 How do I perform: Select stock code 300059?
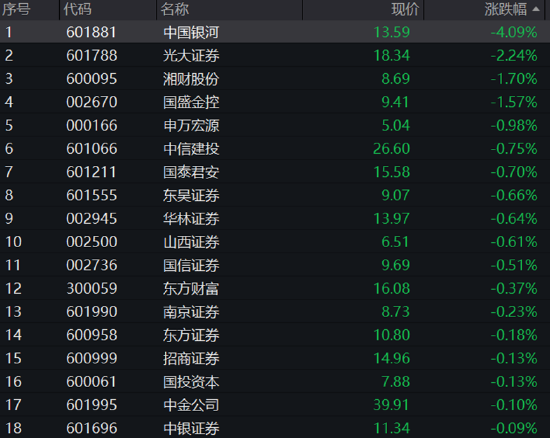coord(92,288)
